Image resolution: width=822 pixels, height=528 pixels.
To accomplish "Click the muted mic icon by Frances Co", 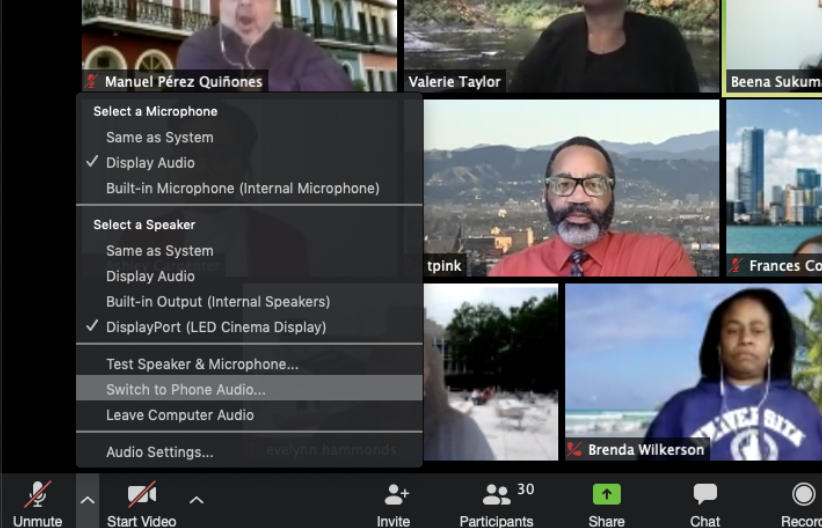I will click(736, 266).
